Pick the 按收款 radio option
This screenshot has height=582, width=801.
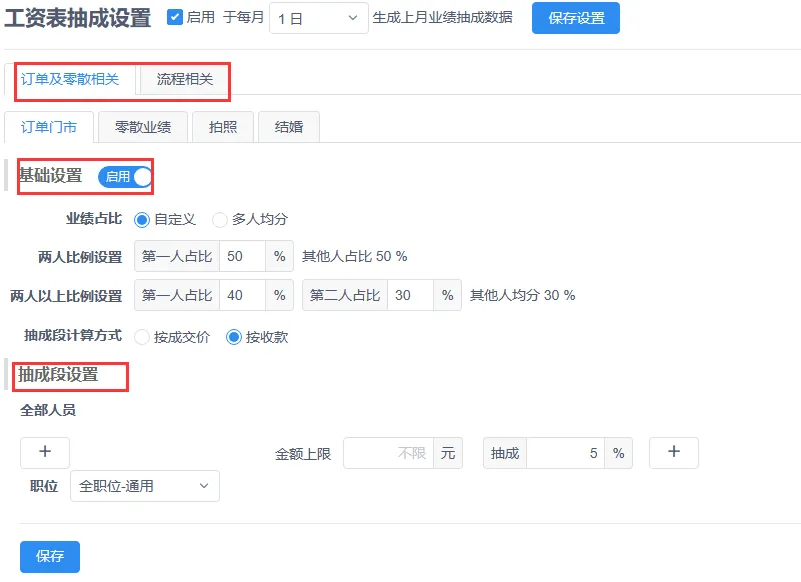pyautogui.click(x=234, y=337)
